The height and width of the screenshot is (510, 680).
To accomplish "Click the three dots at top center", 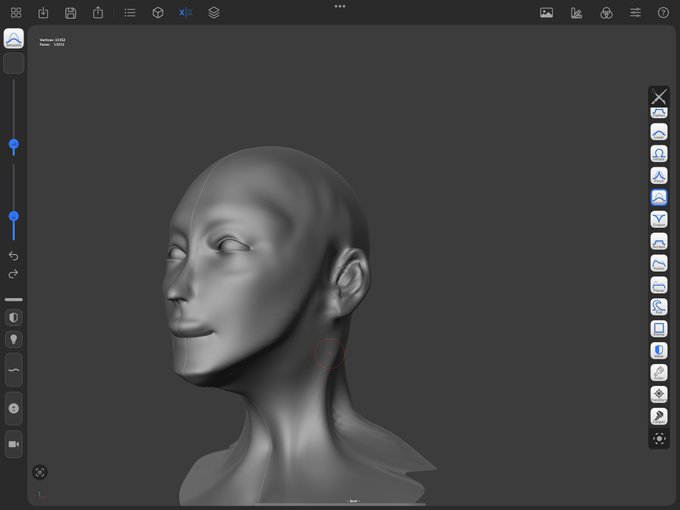I will (340, 6).
